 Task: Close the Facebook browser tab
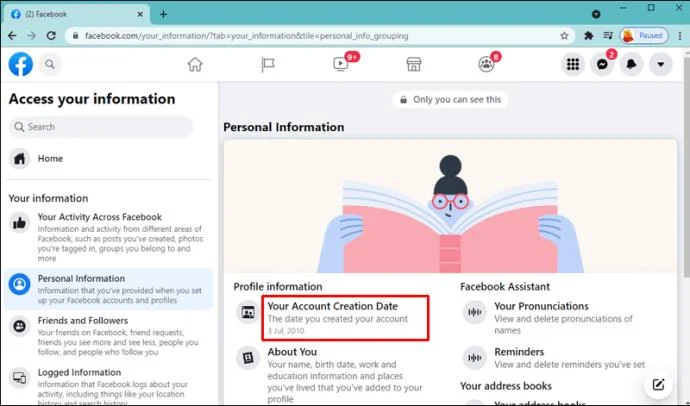coord(140,14)
